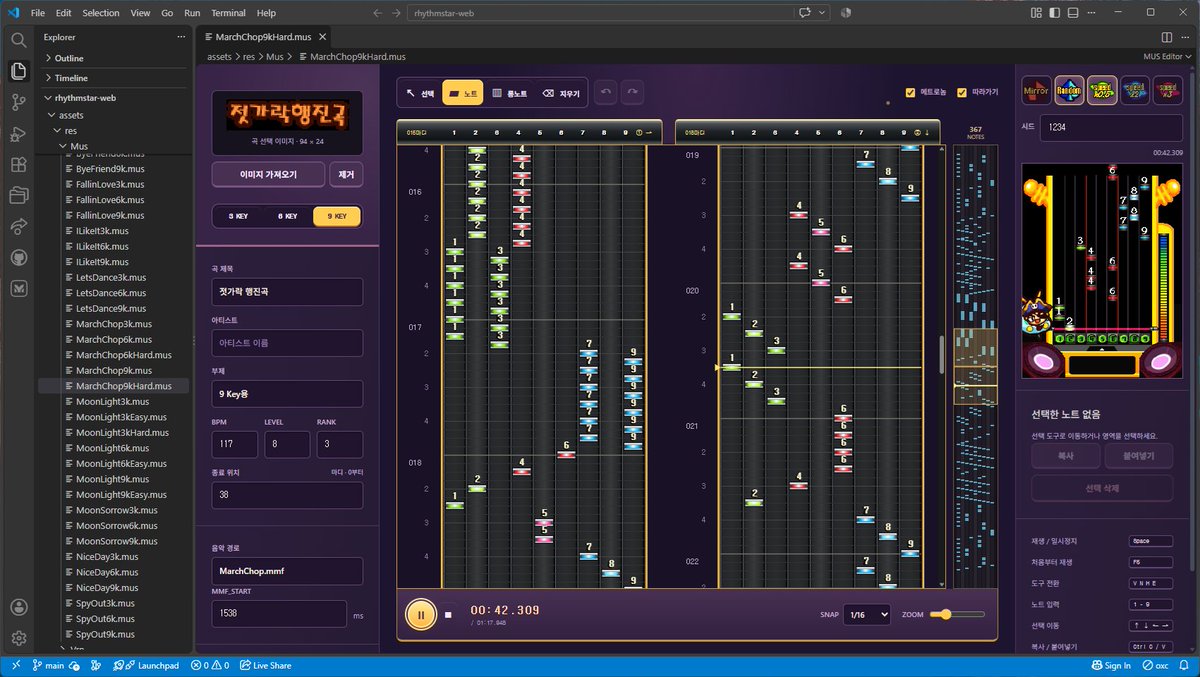Image resolution: width=1200 pixels, height=677 pixels.
Task: Open the MUS Editor dropdown at top right
Action: 1167,57
